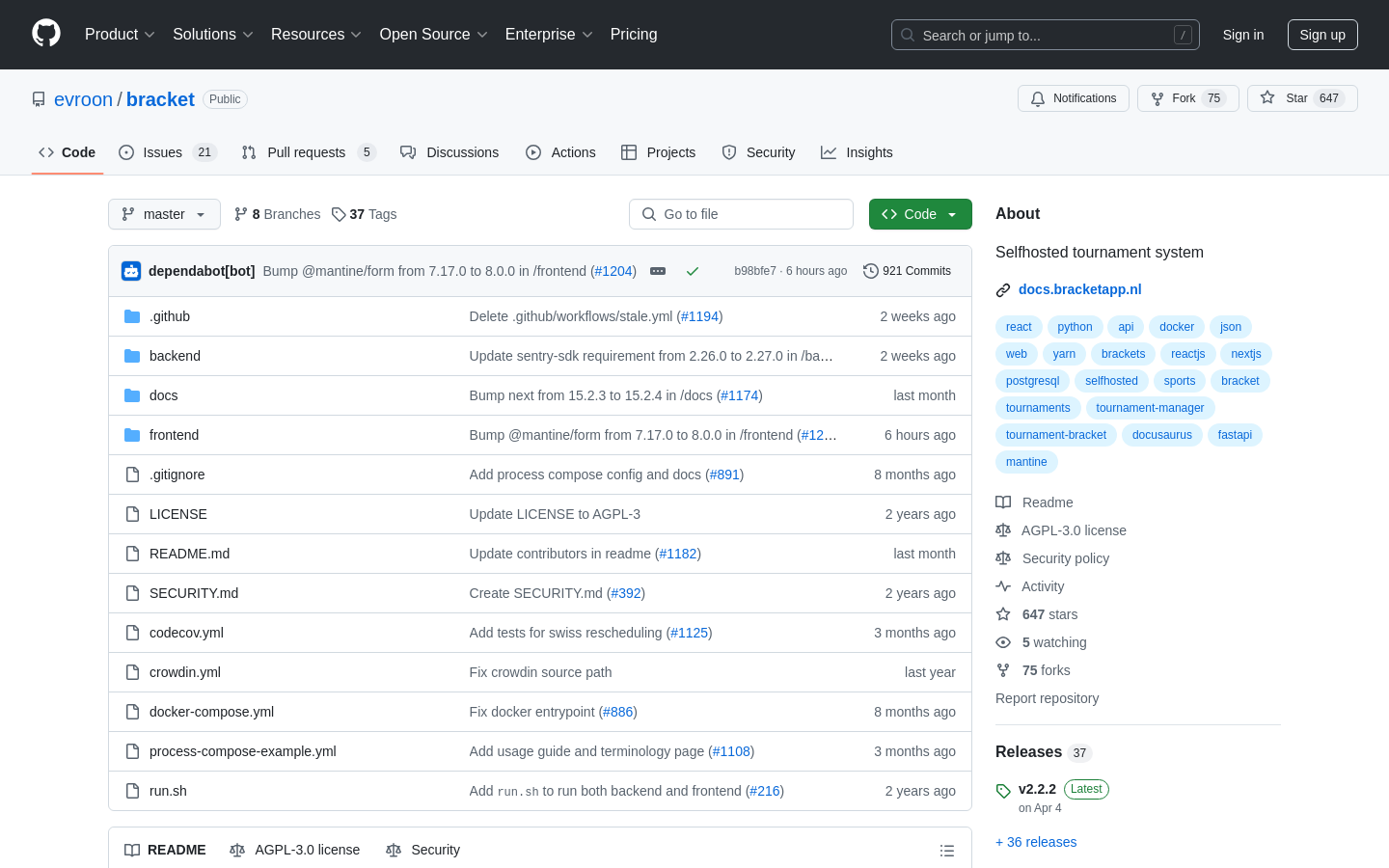Open the docker-compose.yml file
This screenshot has width=1389, height=868.
211,712
